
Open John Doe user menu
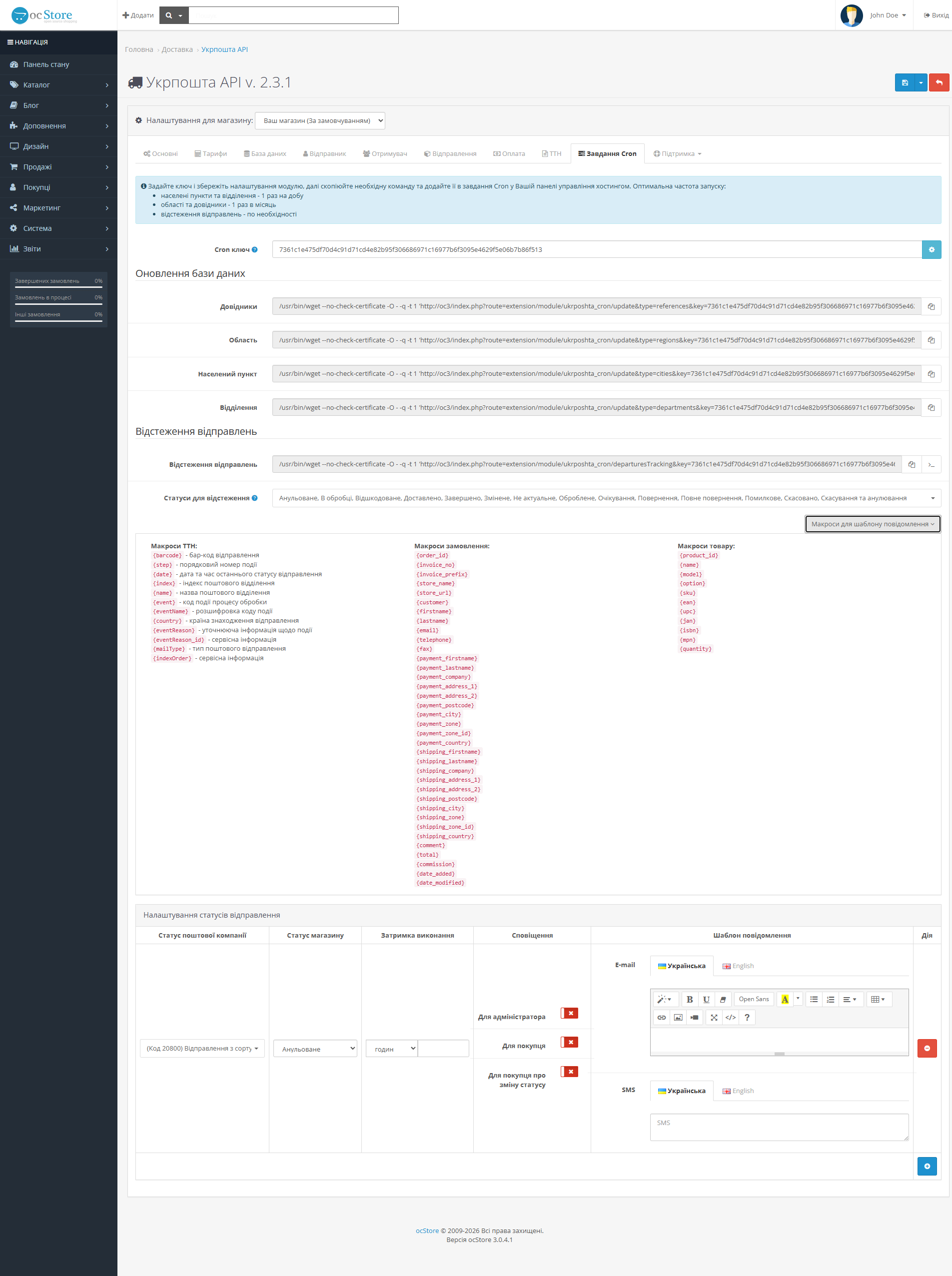[x=873, y=15]
